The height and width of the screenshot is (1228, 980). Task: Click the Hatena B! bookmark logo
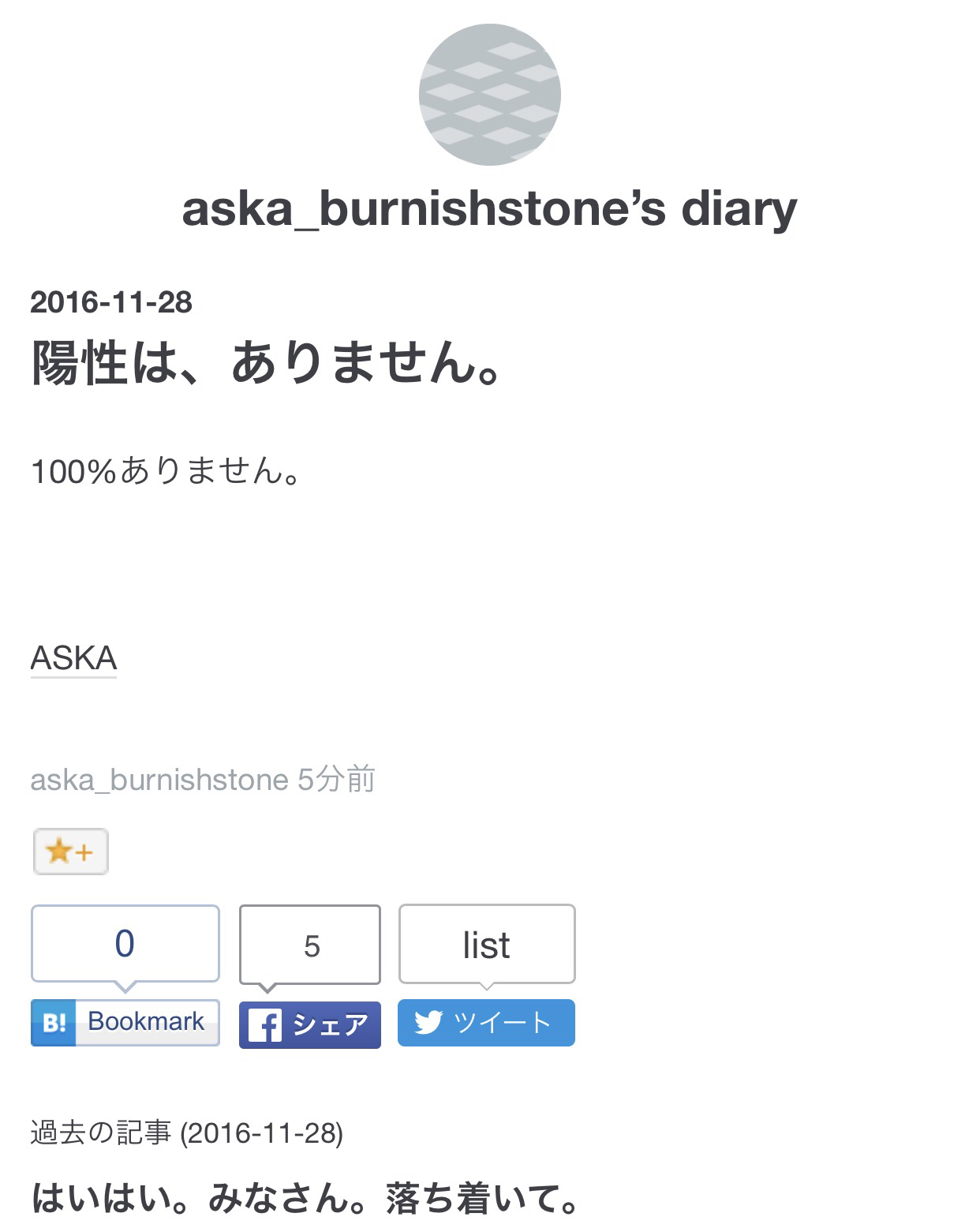click(x=54, y=1023)
